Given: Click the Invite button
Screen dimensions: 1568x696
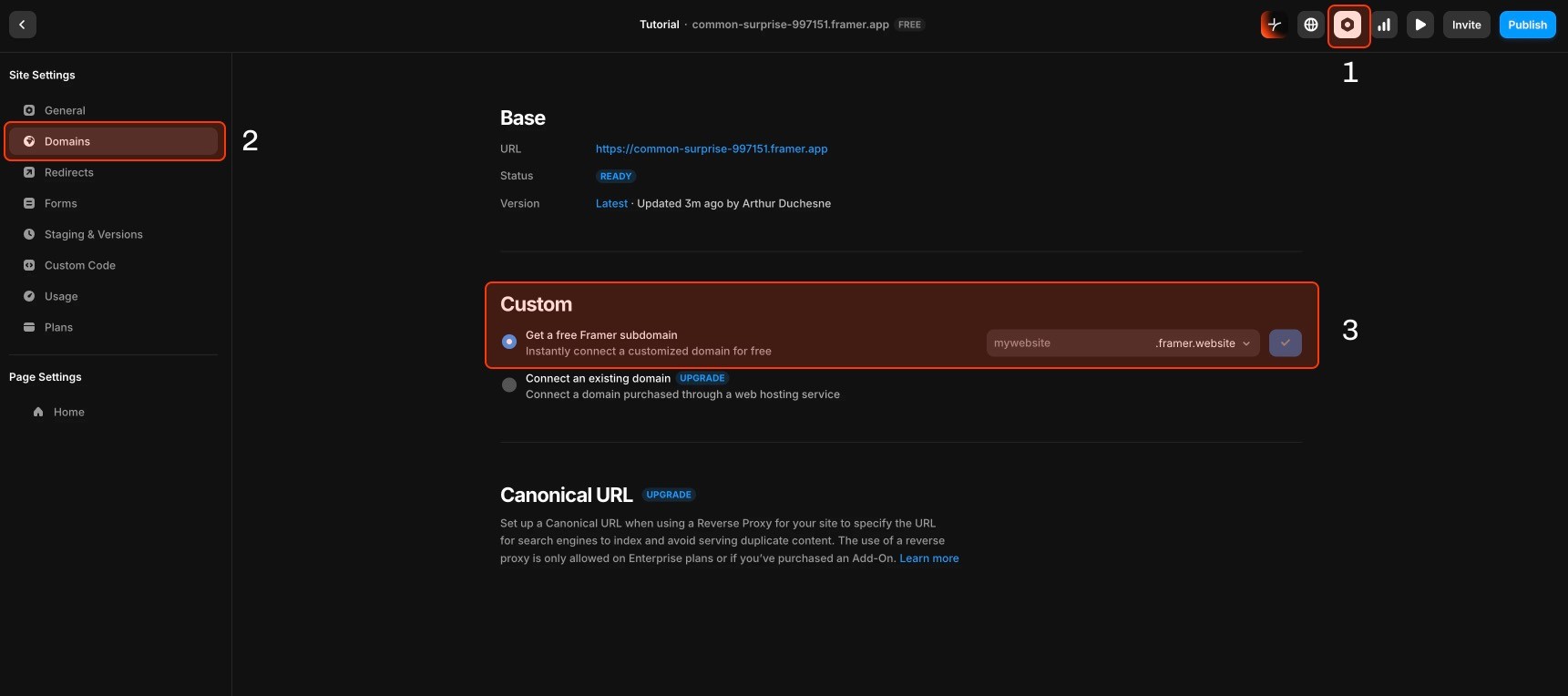Looking at the screenshot, I should [x=1467, y=25].
